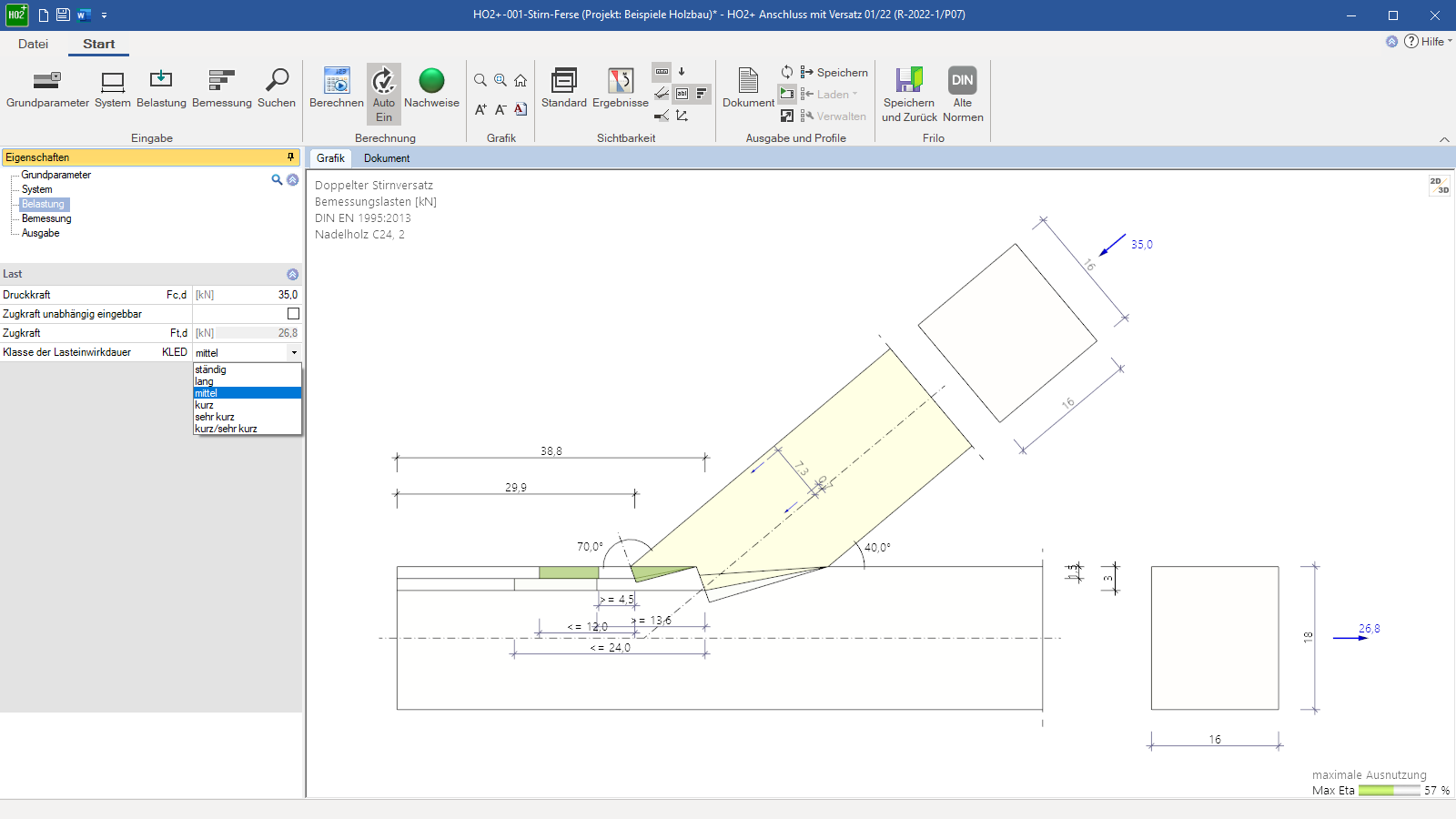Increase graphic font size A+
The image size is (1456, 819).
click(x=480, y=109)
